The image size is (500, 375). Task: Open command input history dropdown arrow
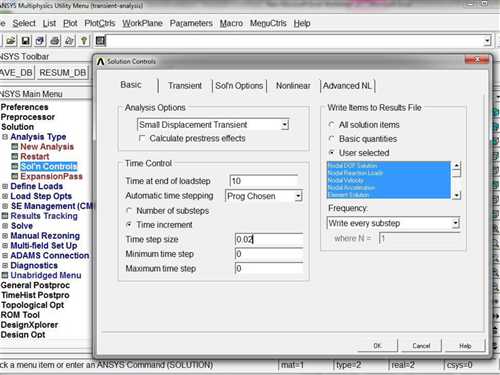(x=487, y=41)
